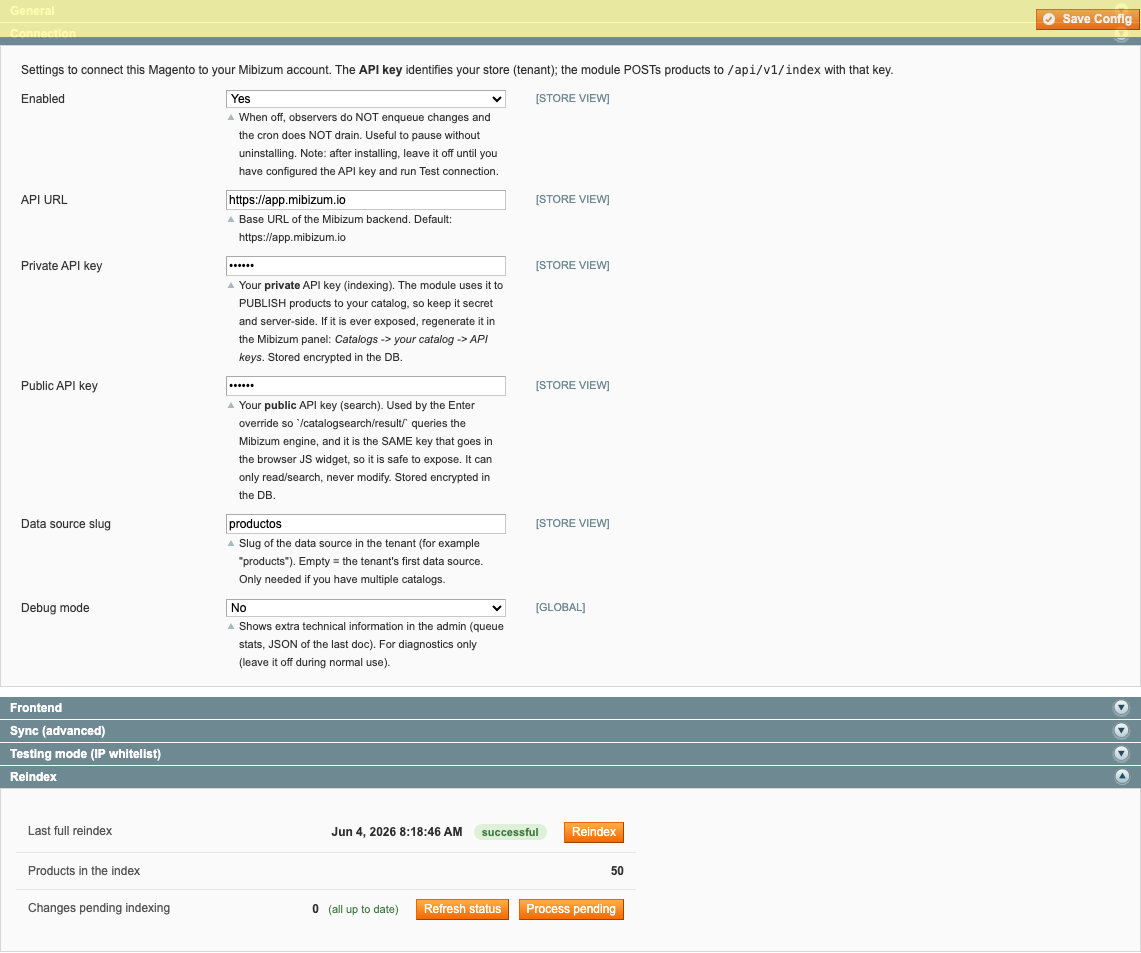Click the [GLOBAL] label next to Debug mode
Screen dimensions: 1141x953
pos(560,607)
